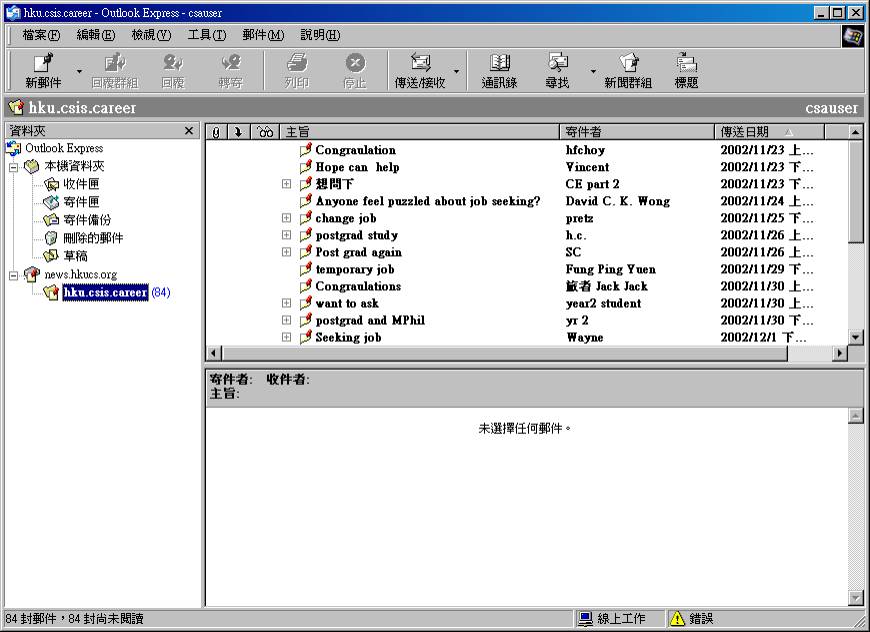Open the 工具(T) menu
The image size is (870, 632).
coord(207,35)
